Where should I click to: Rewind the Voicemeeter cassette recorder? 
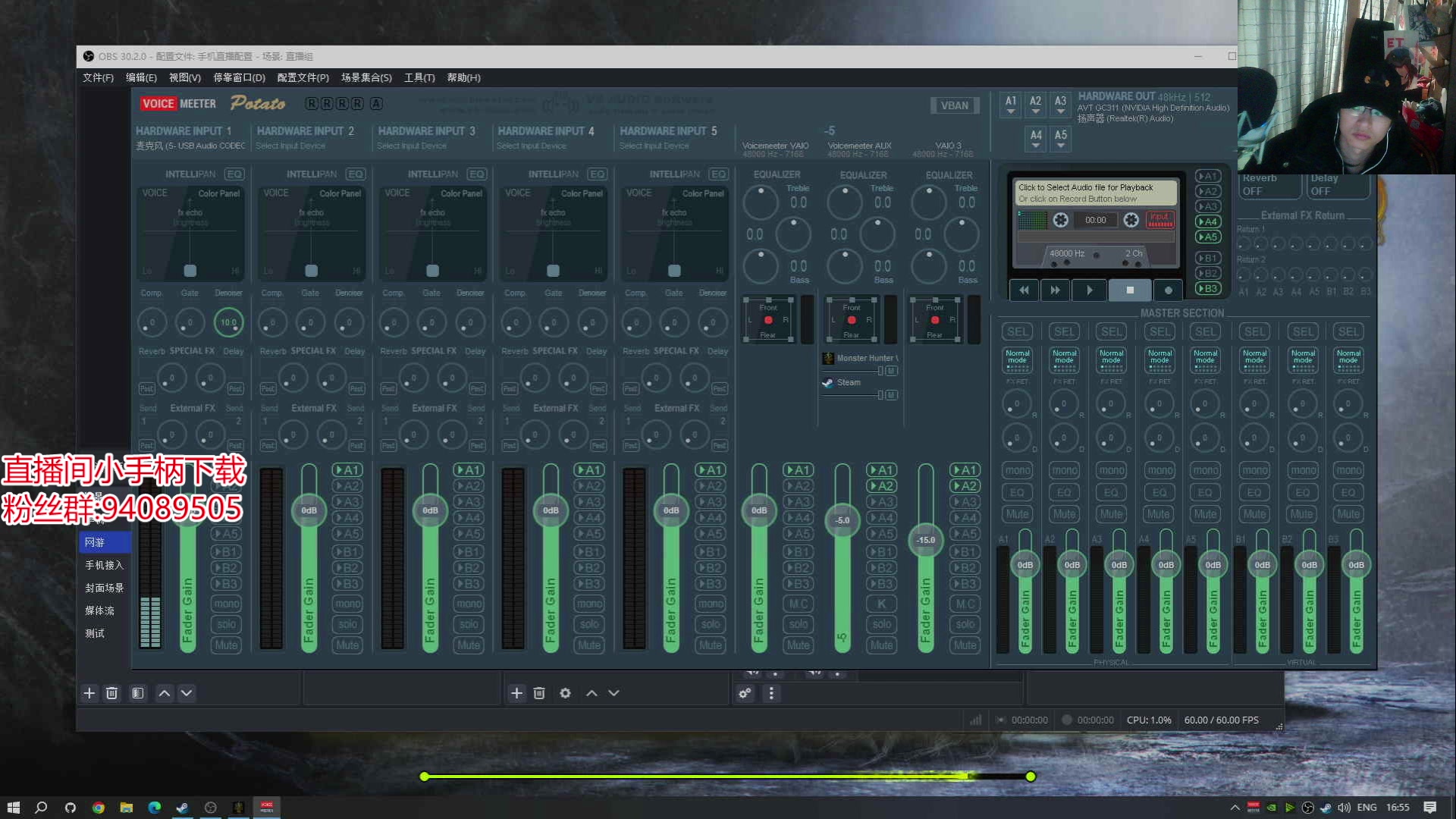click(1024, 290)
